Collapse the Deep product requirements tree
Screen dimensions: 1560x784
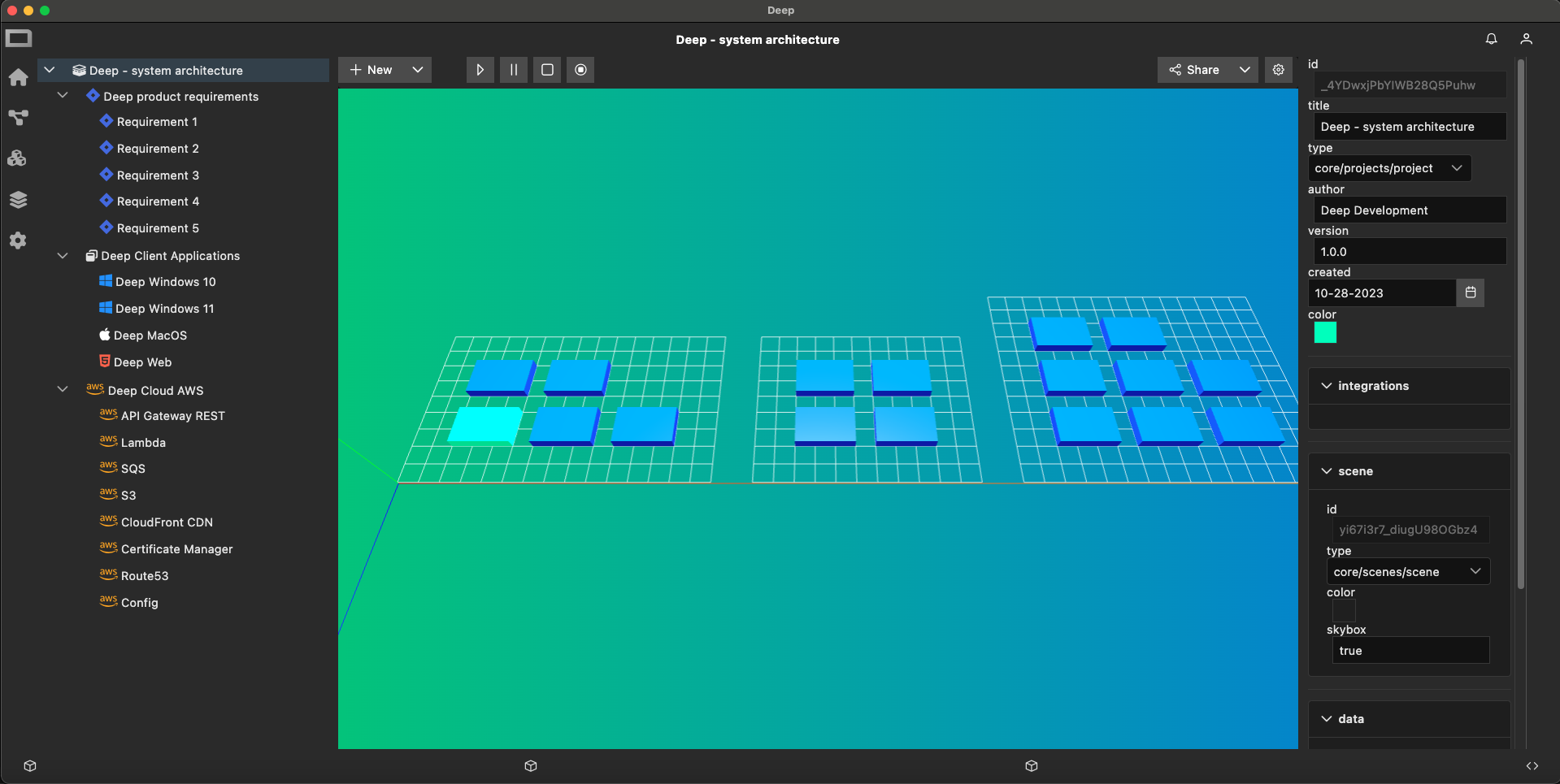(63, 96)
